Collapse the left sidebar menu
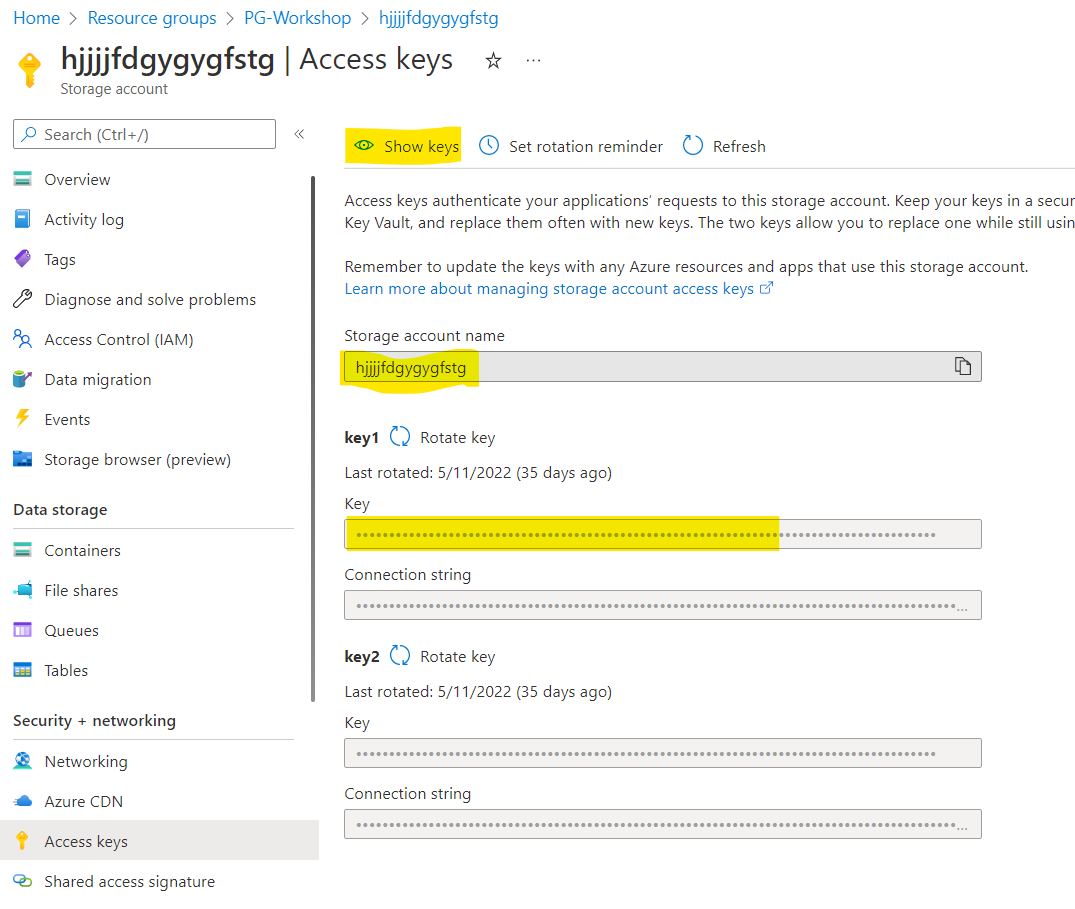 [299, 134]
